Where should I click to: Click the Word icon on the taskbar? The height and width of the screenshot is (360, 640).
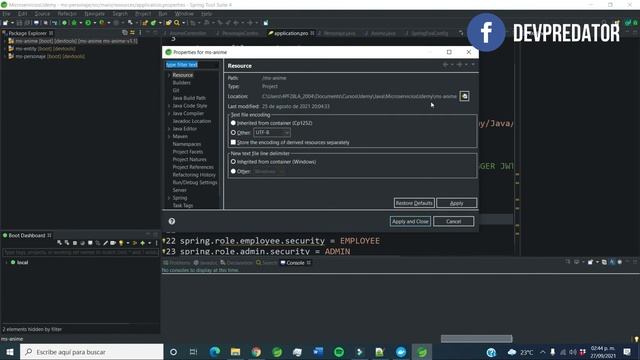318,351
